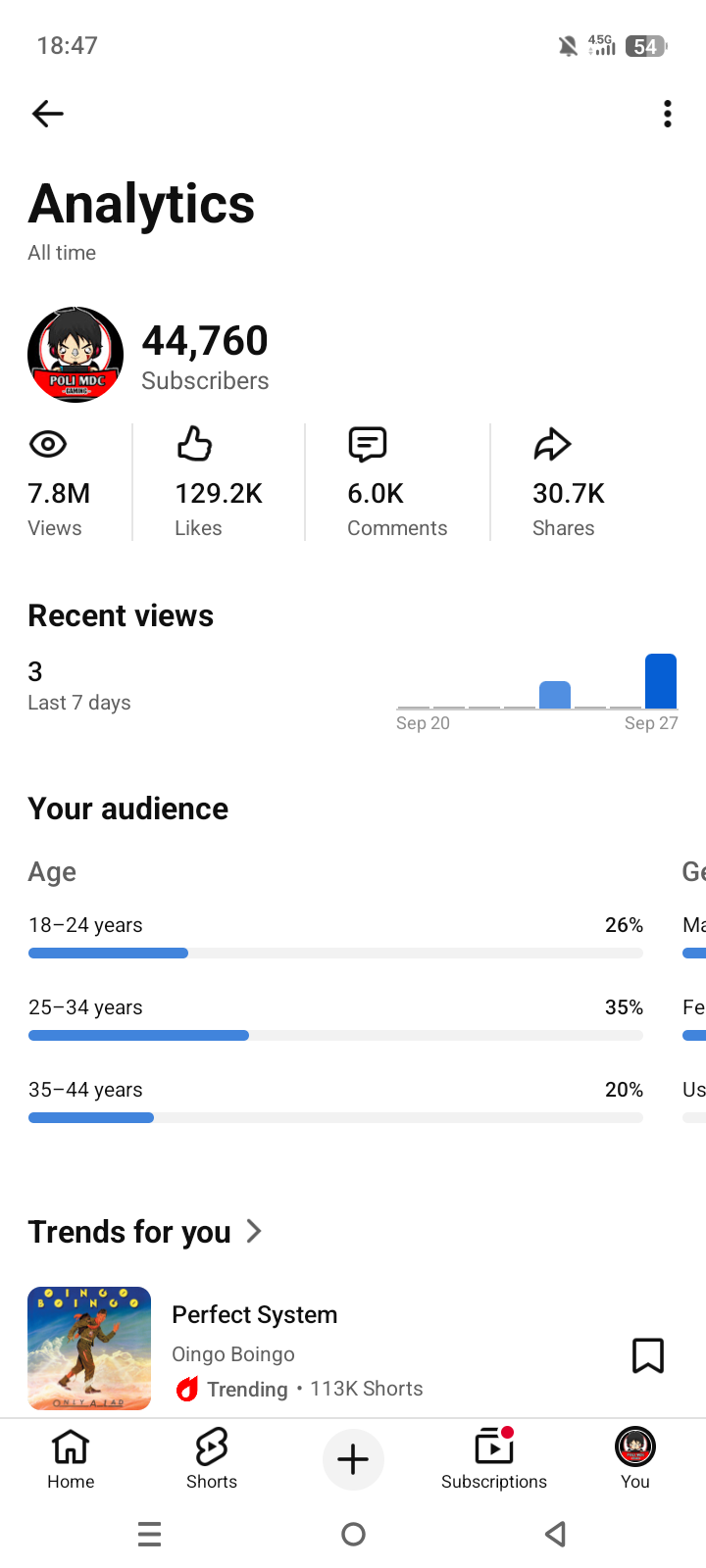The image size is (706, 1568).
Task: Tap the Comments speech bubble icon
Action: (x=368, y=444)
